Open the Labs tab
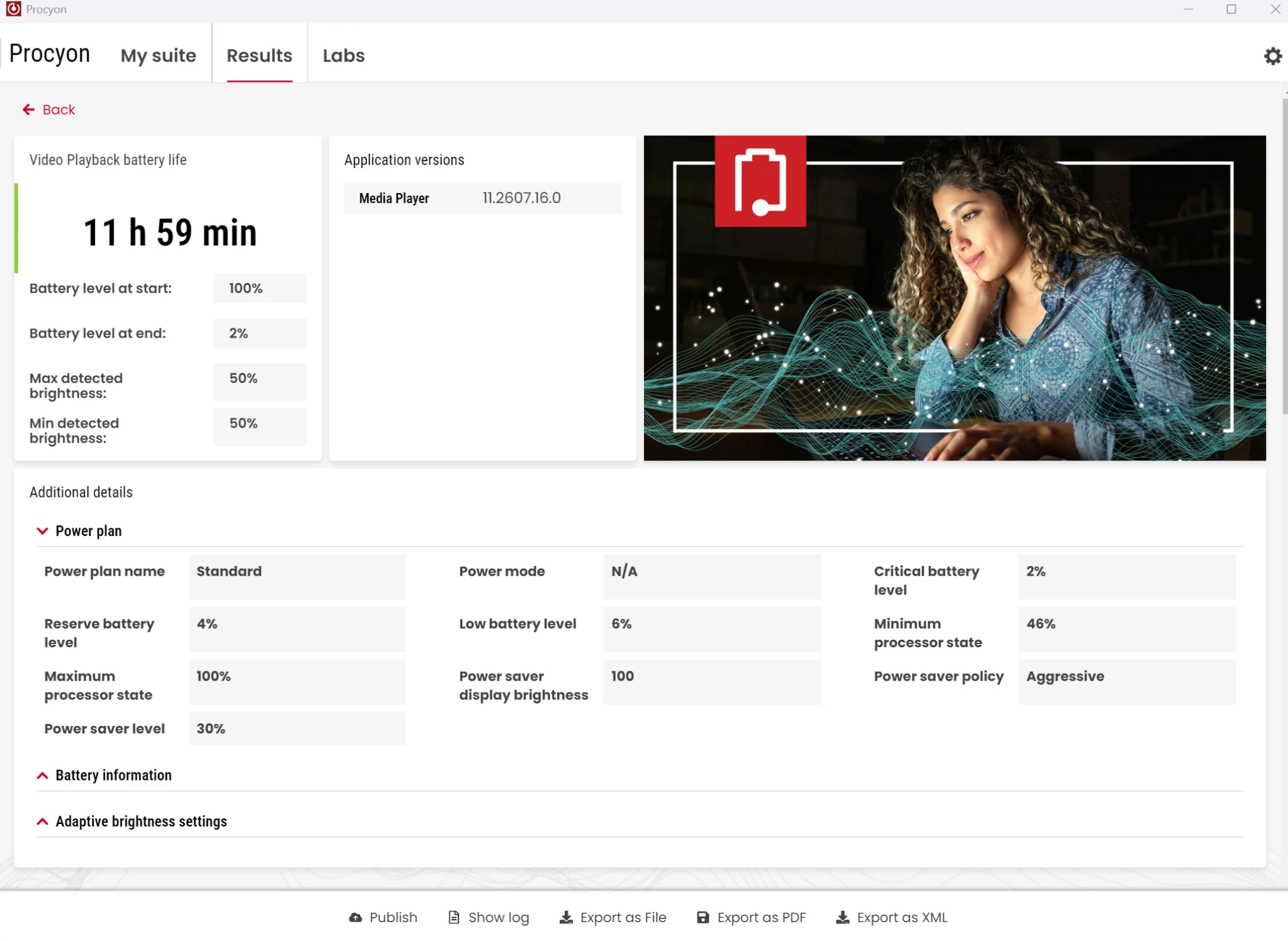 click(x=343, y=55)
